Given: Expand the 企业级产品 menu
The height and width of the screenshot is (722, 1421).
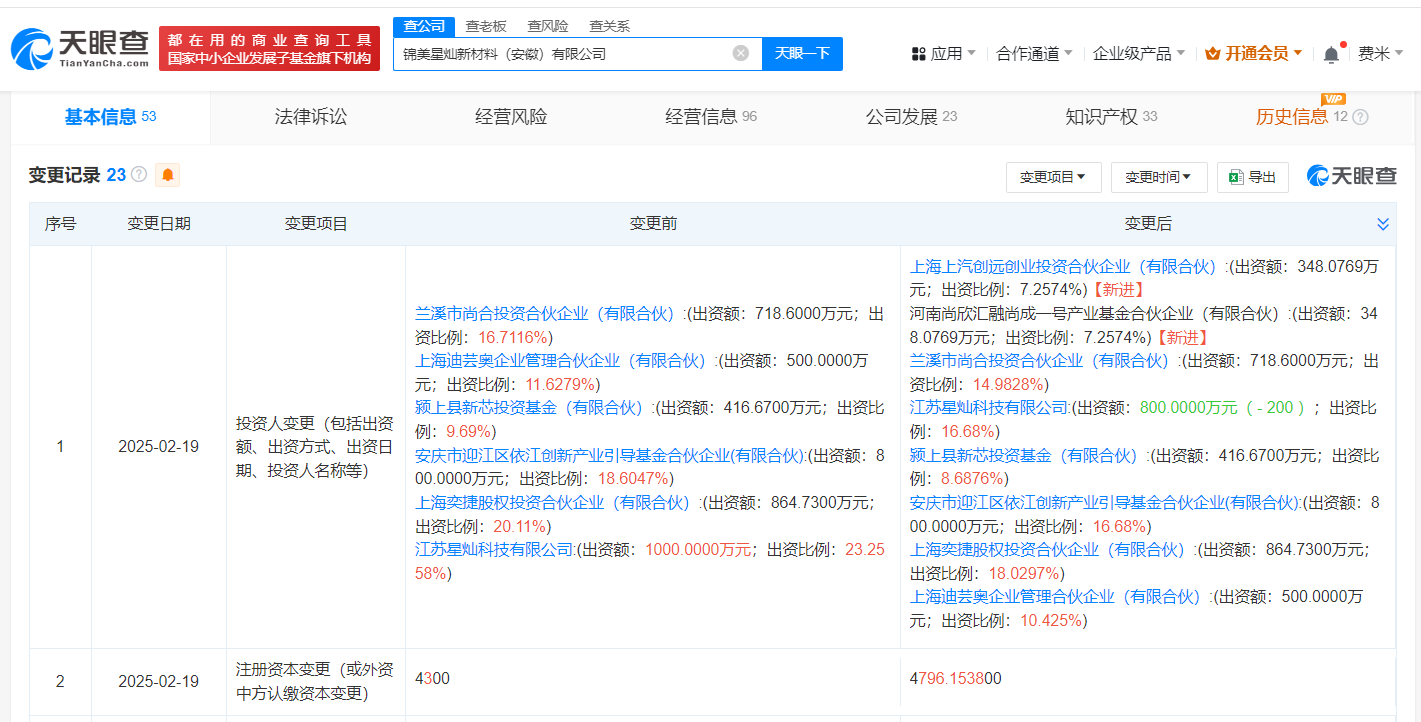Looking at the screenshot, I should click(1139, 54).
